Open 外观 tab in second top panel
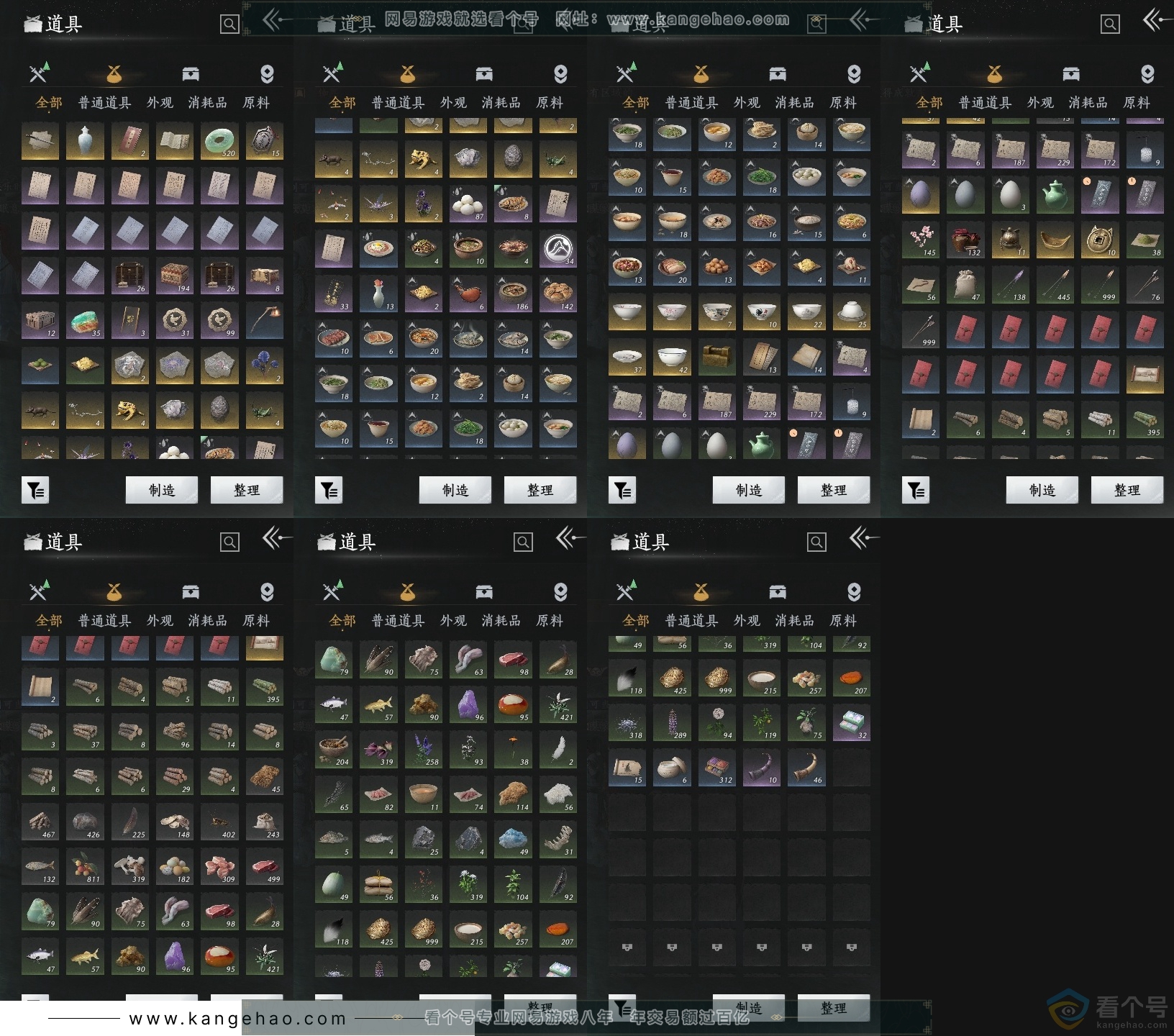This screenshot has height=1036, width=1174. (453, 103)
